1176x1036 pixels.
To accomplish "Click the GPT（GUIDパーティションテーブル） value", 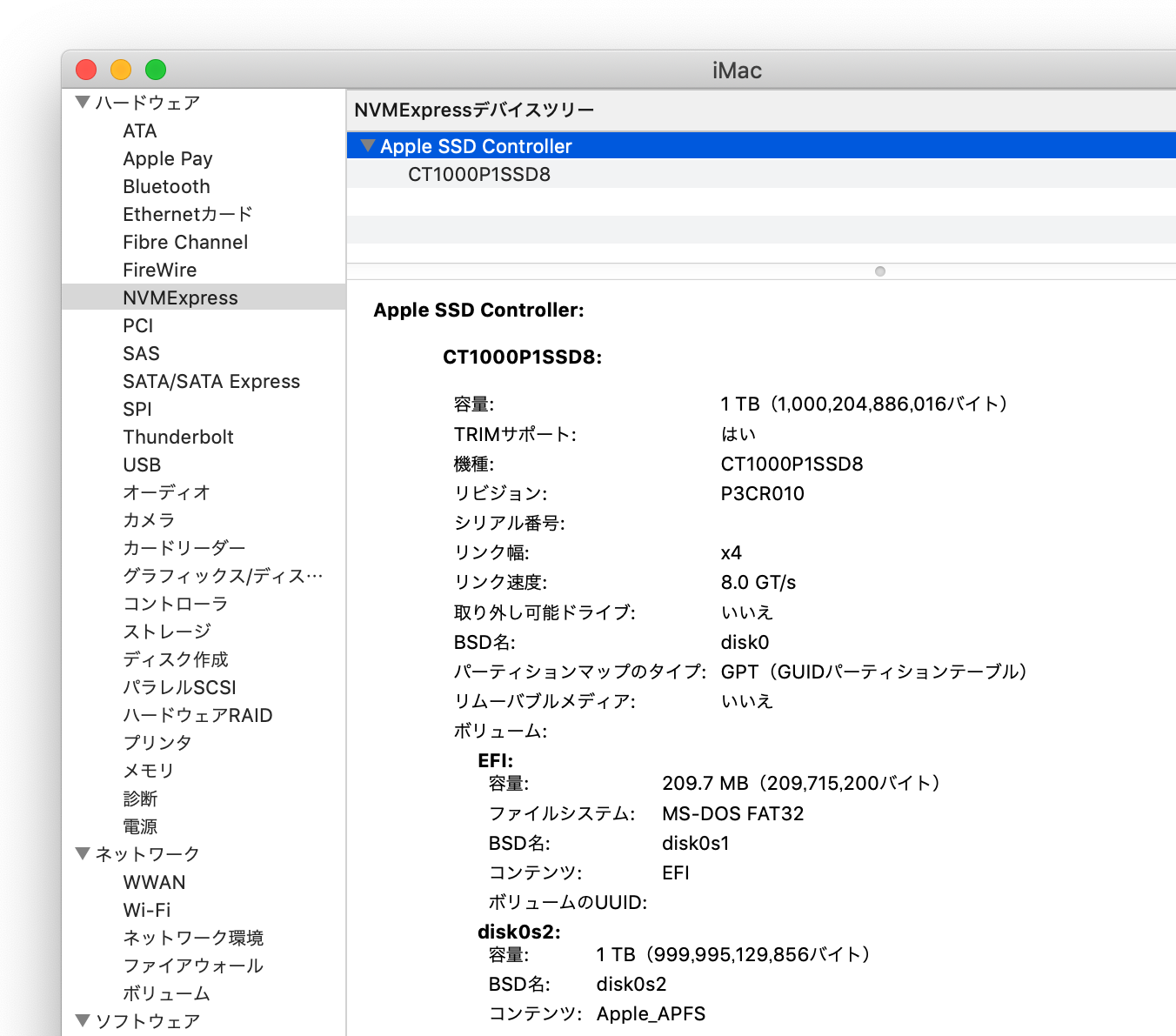I will click(873, 672).
